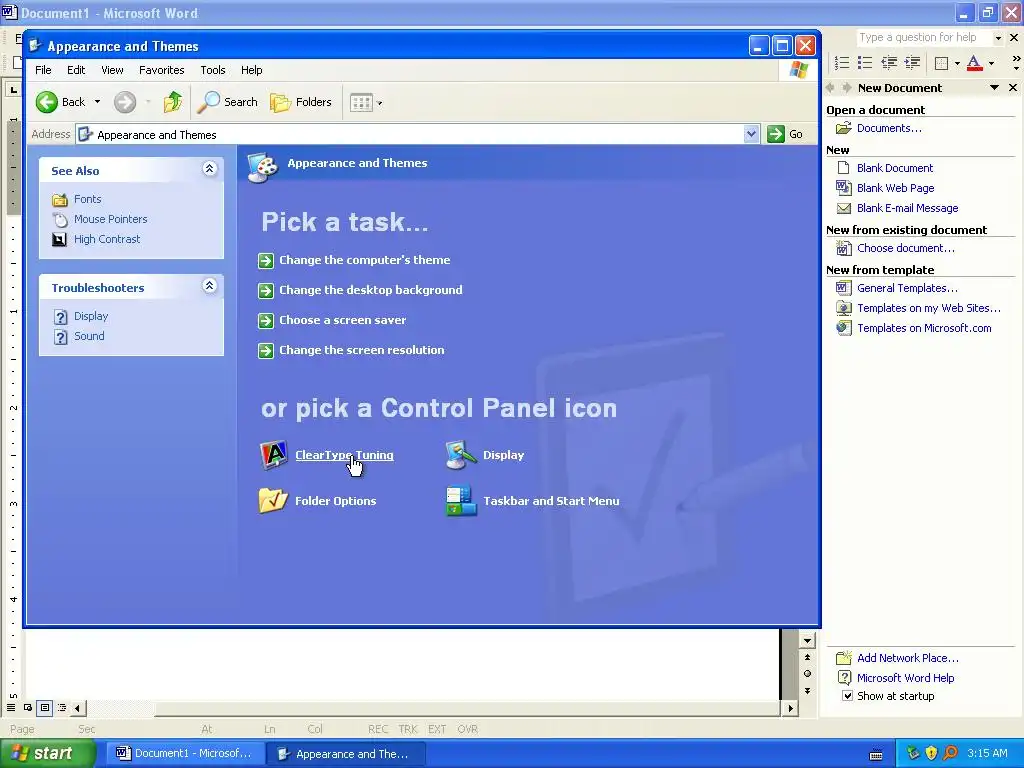Click the Windows start button
This screenshot has width=1024, height=768.
tap(47, 753)
